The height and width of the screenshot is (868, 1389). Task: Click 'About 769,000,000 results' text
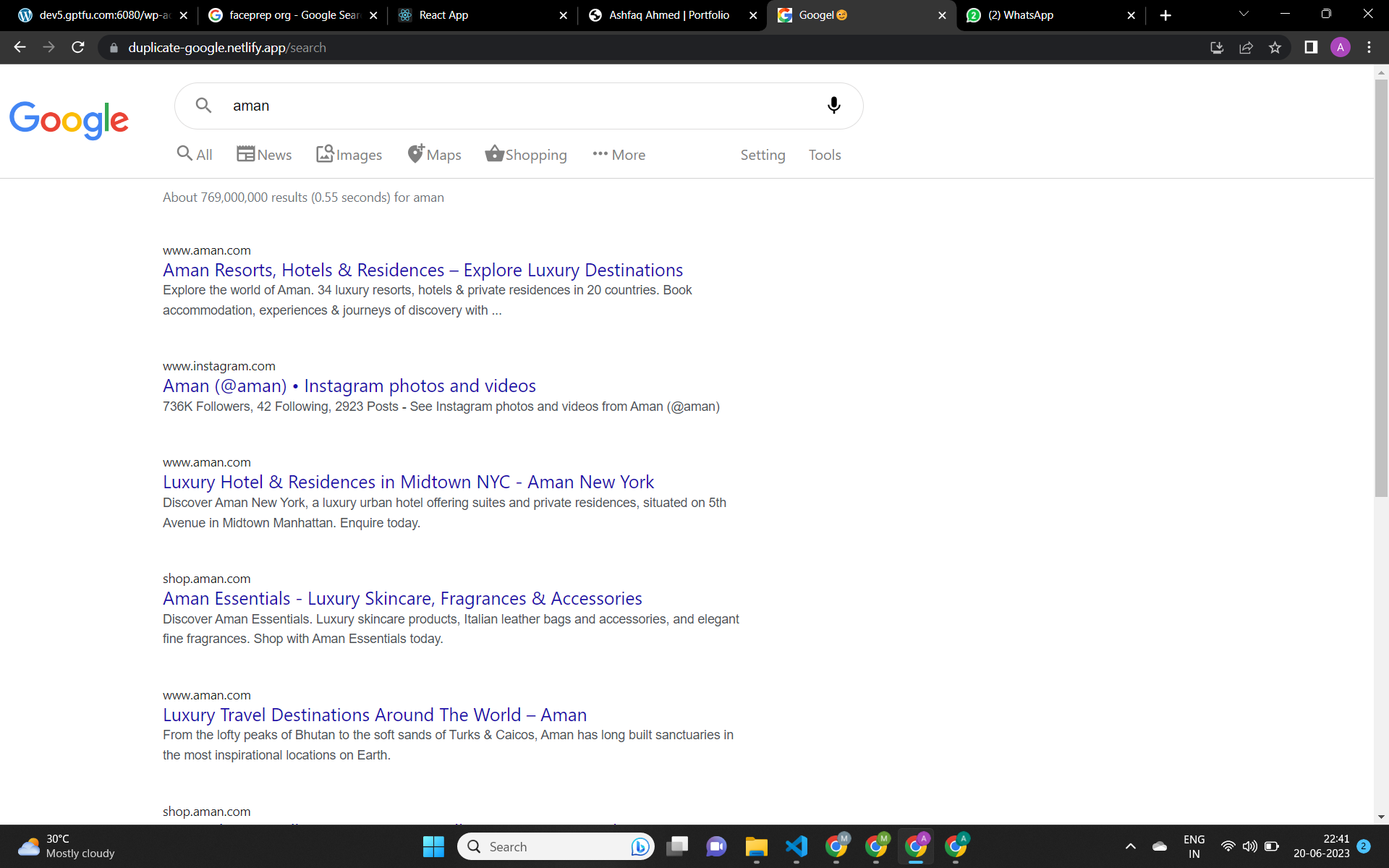(235, 197)
